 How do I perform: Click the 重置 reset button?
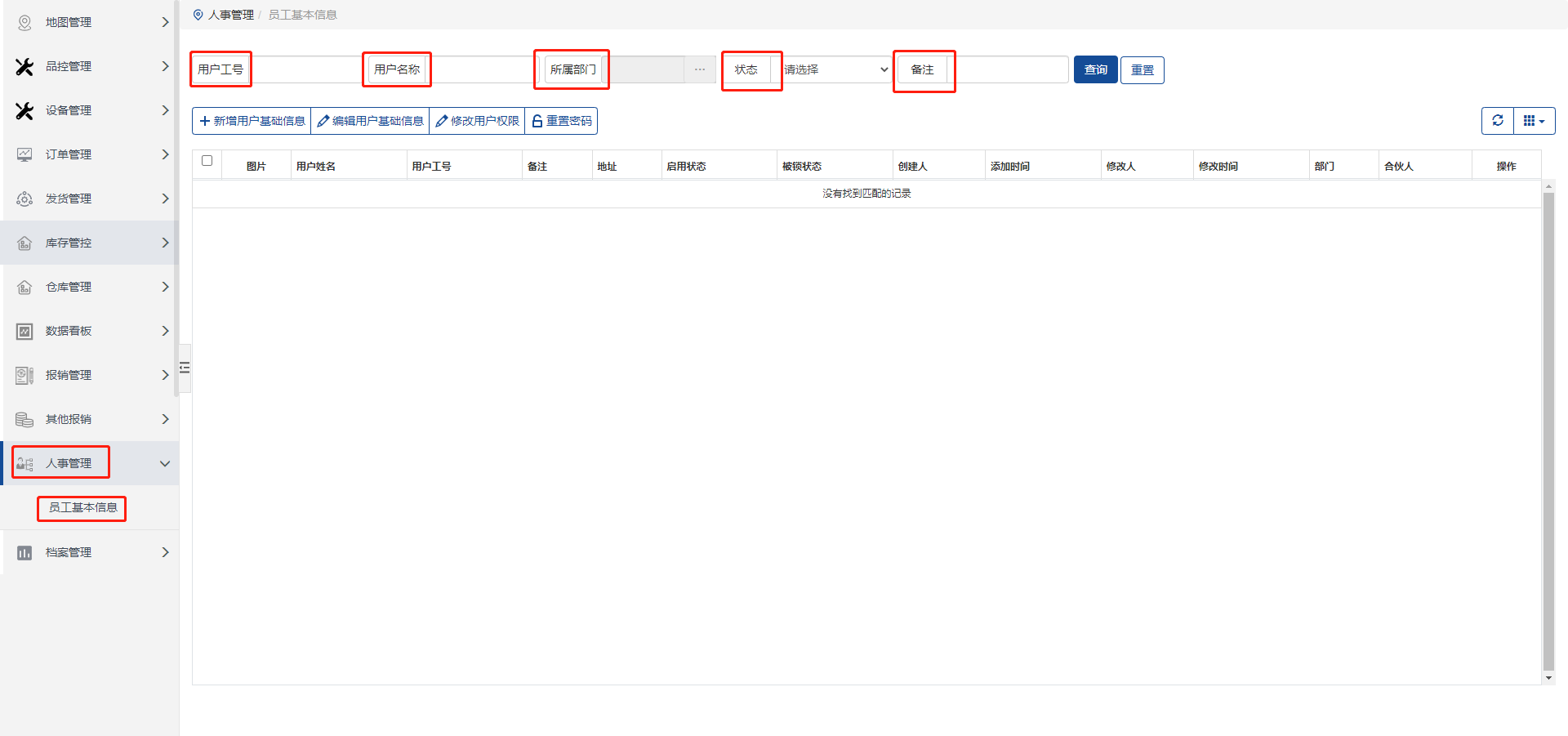1142,70
